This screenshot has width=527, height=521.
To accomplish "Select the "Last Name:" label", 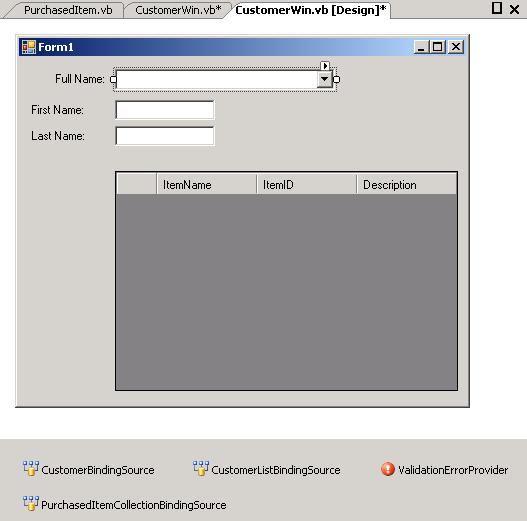I will pyautogui.click(x=57, y=136).
